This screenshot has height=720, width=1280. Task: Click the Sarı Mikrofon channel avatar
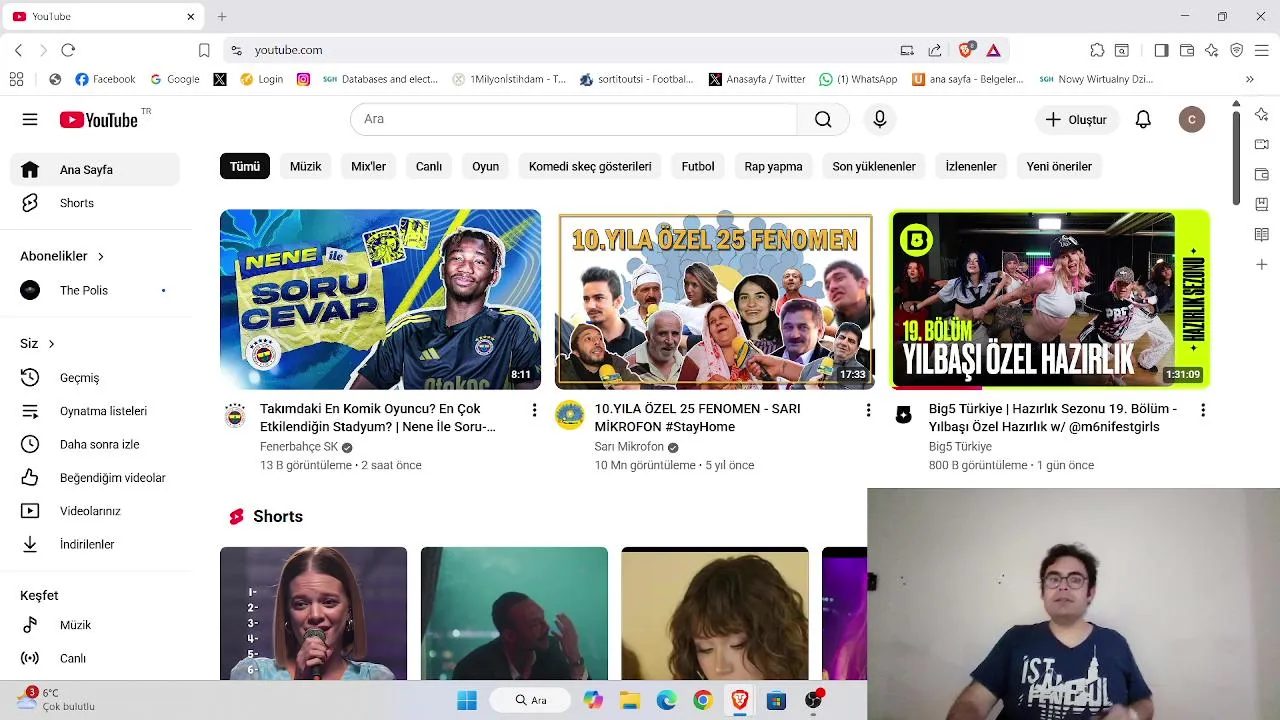[x=570, y=415]
